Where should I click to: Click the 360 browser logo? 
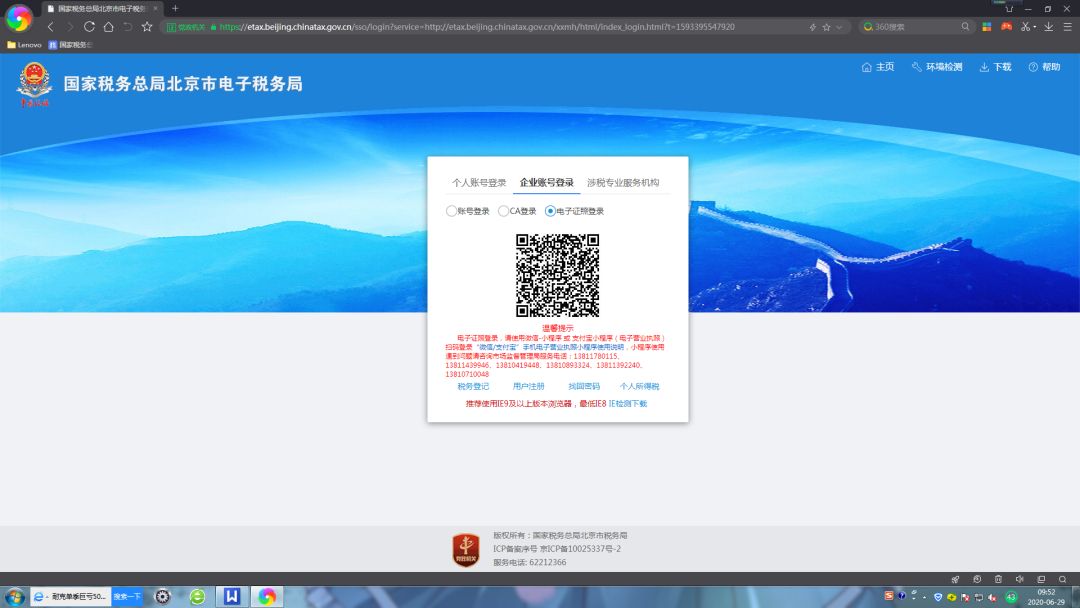click(19, 18)
